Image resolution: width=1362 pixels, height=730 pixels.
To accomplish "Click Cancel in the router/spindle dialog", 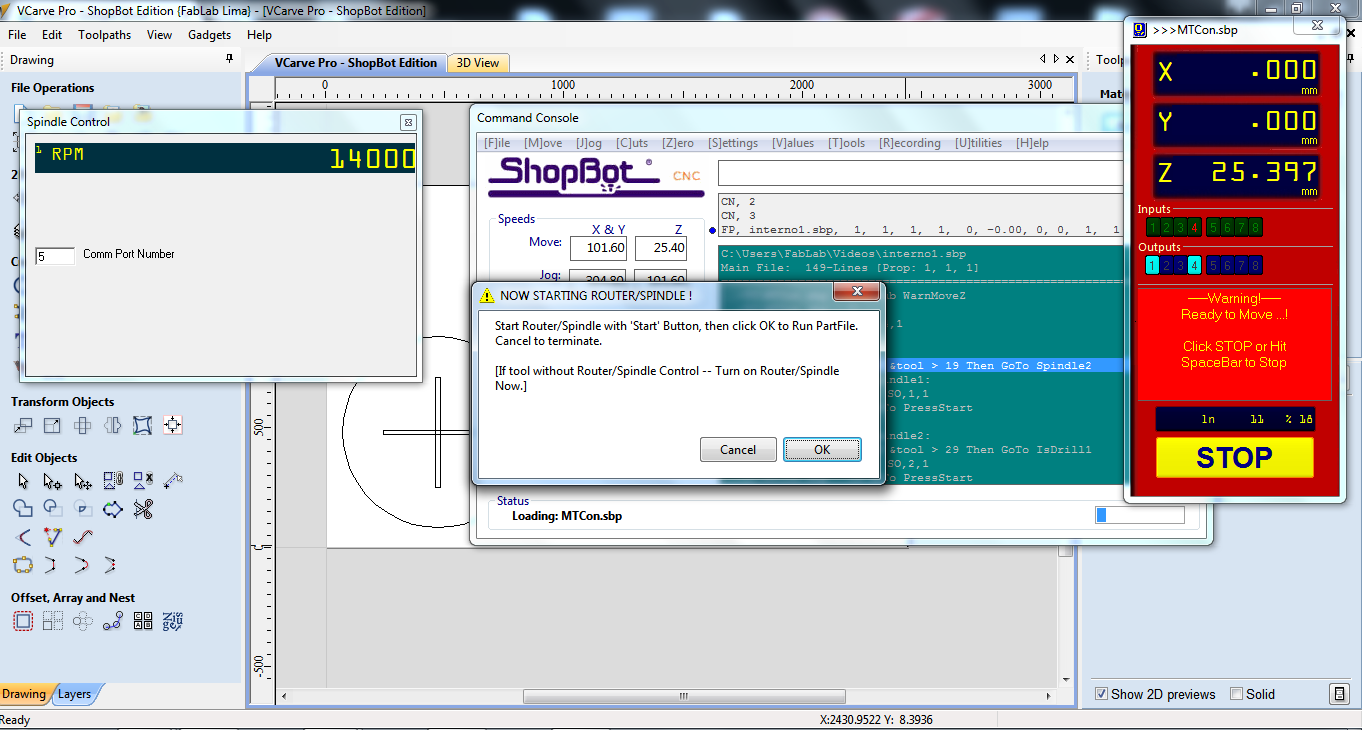I will tap(738, 449).
